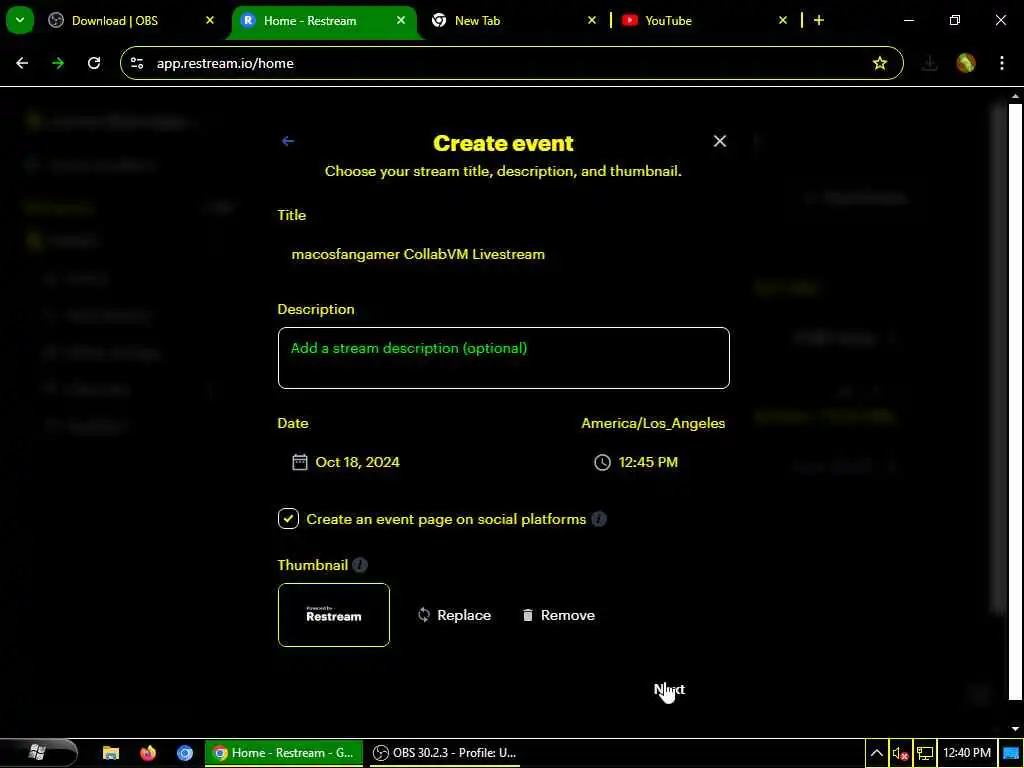
Task: Close the Create event dialog
Action: [x=720, y=141]
